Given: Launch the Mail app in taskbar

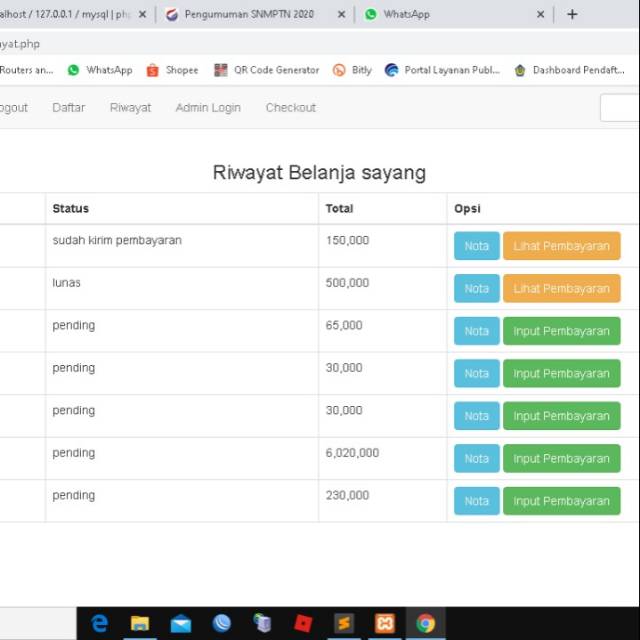Looking at the screenshot, I should (181, 624).
